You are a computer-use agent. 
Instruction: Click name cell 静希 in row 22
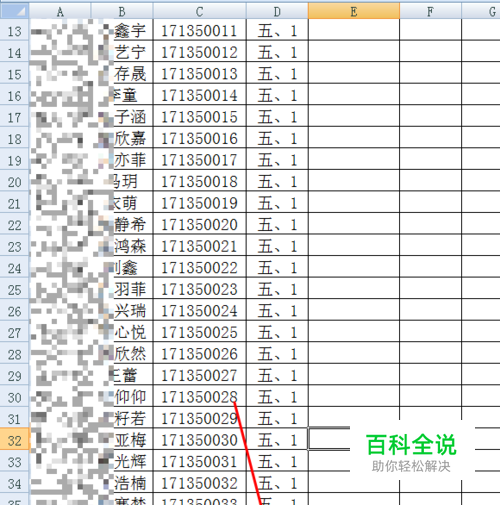pos(130,225)
